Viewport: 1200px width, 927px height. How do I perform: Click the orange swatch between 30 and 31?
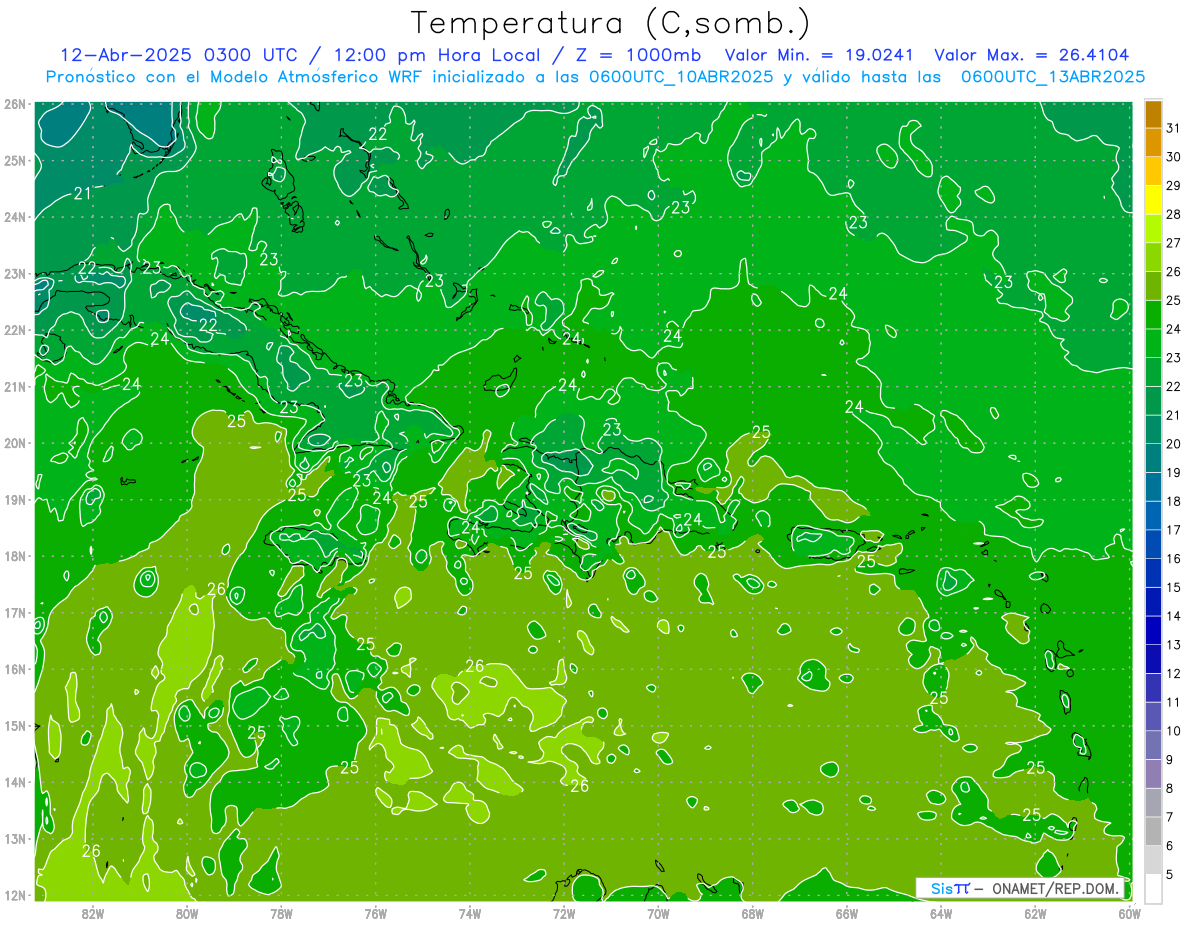click(1153, 142)
